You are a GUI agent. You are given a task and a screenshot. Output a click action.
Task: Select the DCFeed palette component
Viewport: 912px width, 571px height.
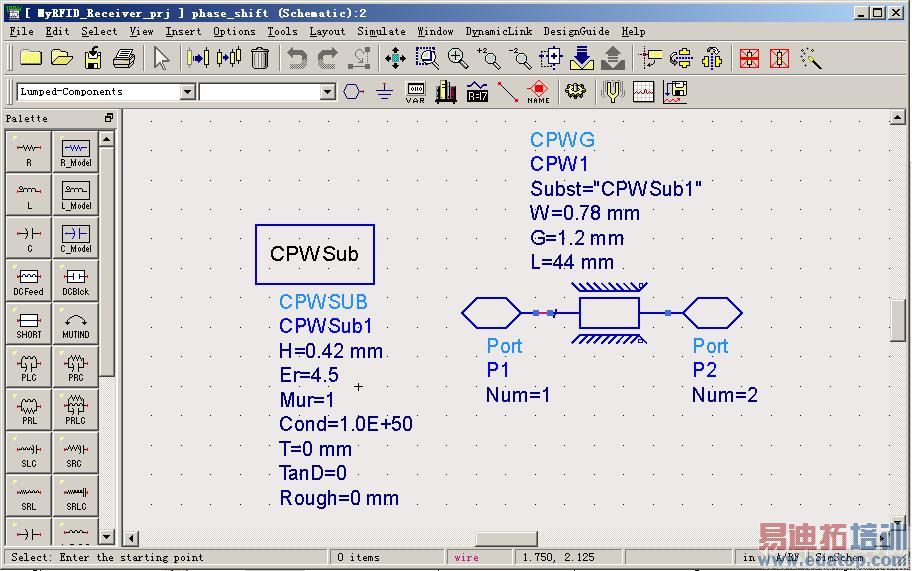pyautogui.click(x=28, y=281)
